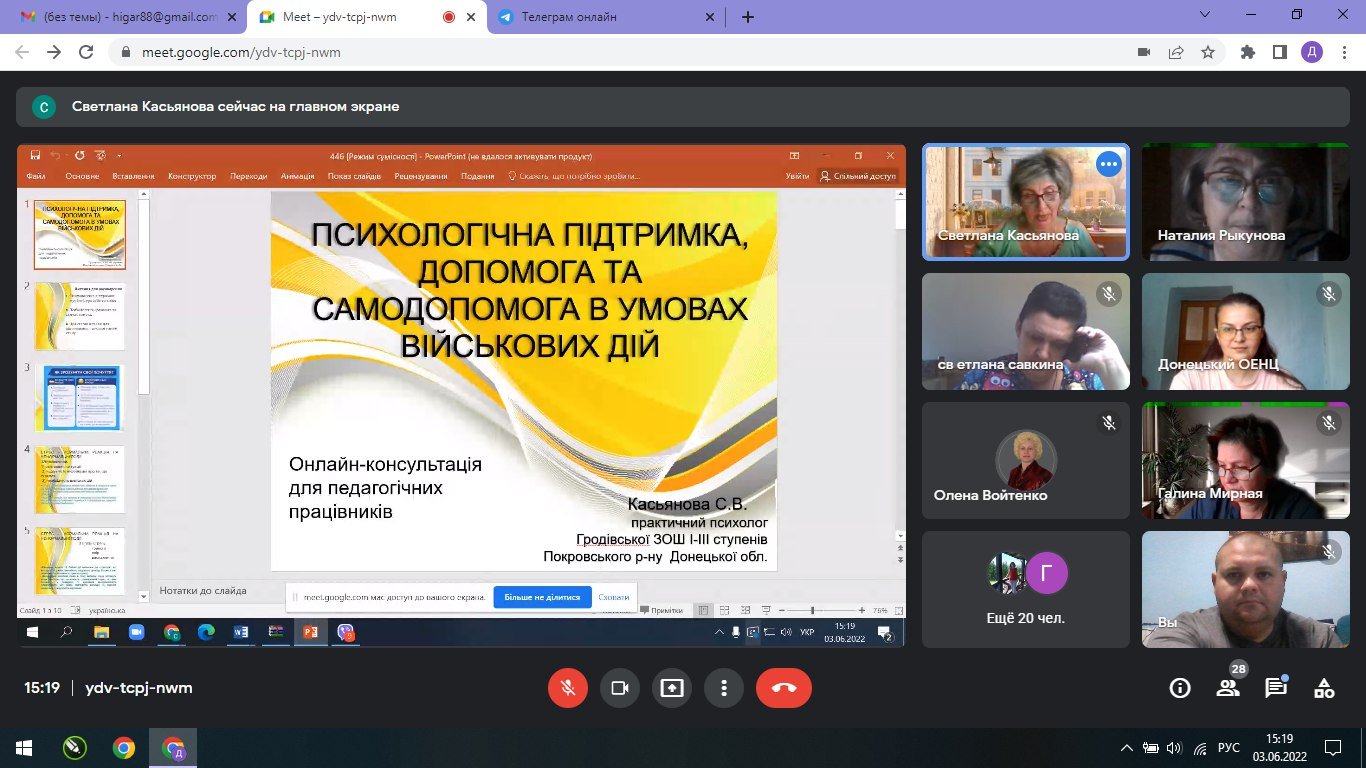The image size is (1366, 768).
Task: Select your own Вы video tile
Action: (1246, 589)
